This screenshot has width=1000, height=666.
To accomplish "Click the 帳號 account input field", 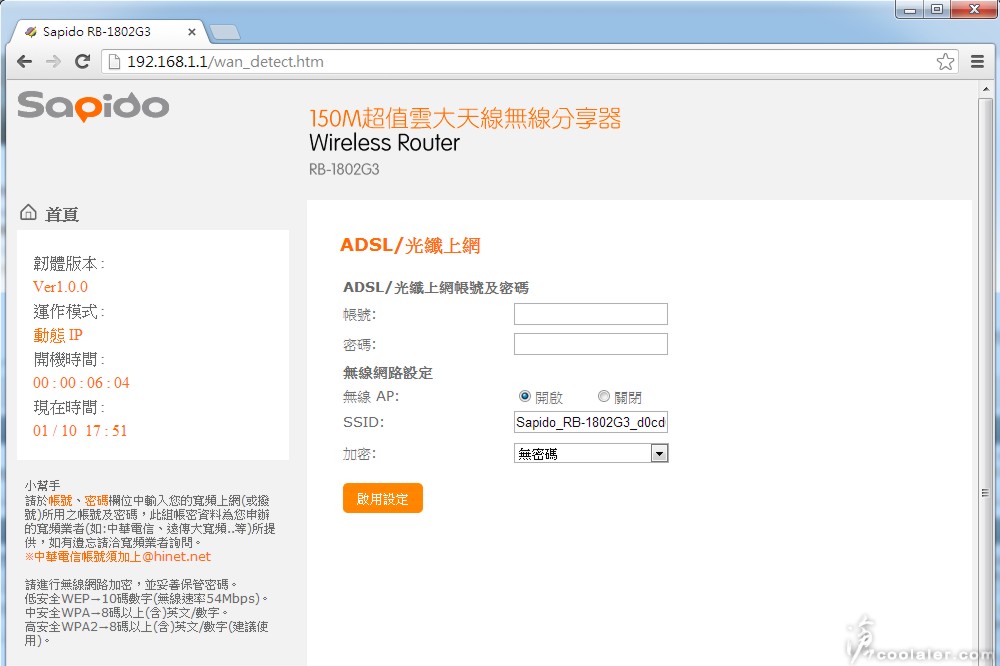I will click(591, 314).
